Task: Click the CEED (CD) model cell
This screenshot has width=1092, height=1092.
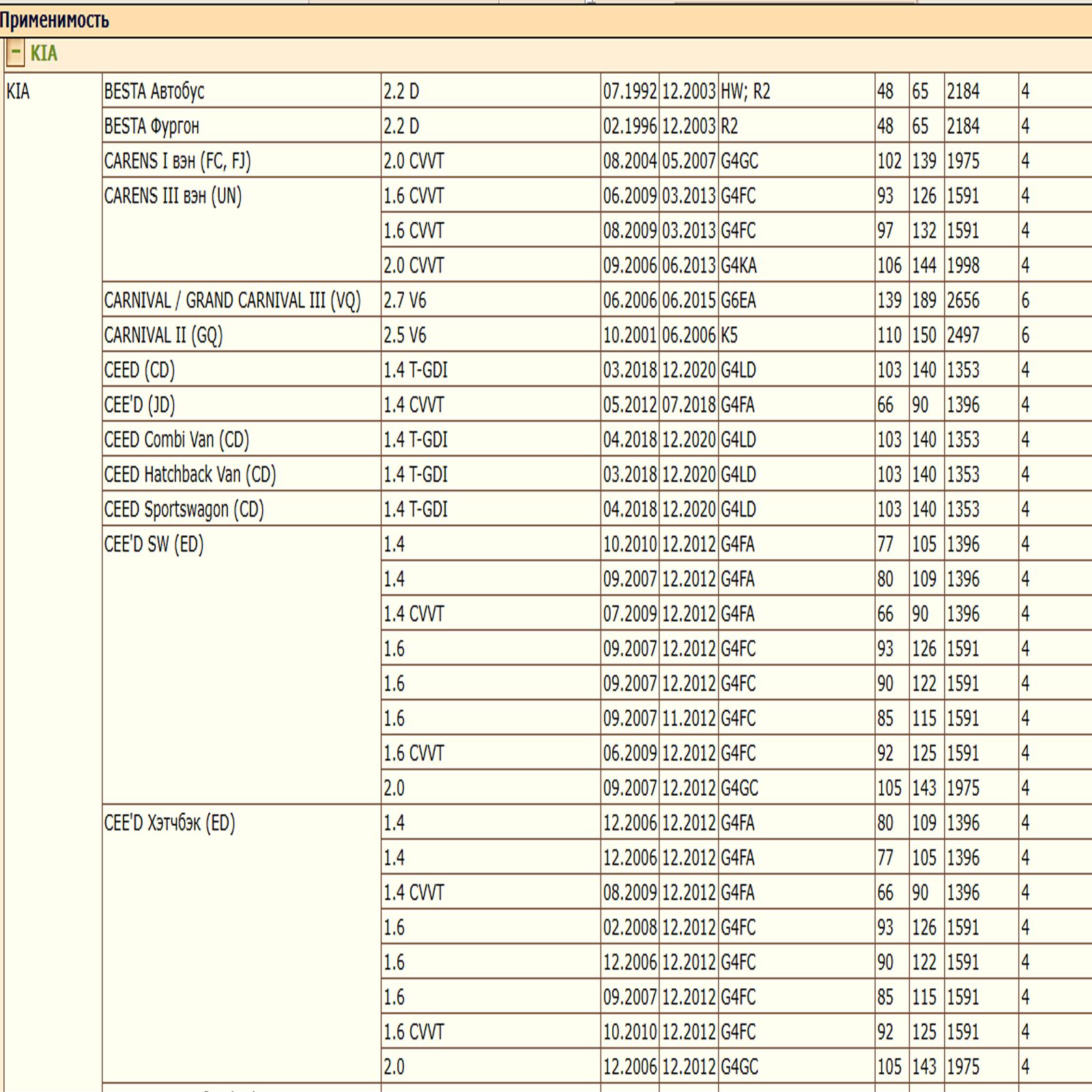Action: pyautogui.click(x=139, y=370)
